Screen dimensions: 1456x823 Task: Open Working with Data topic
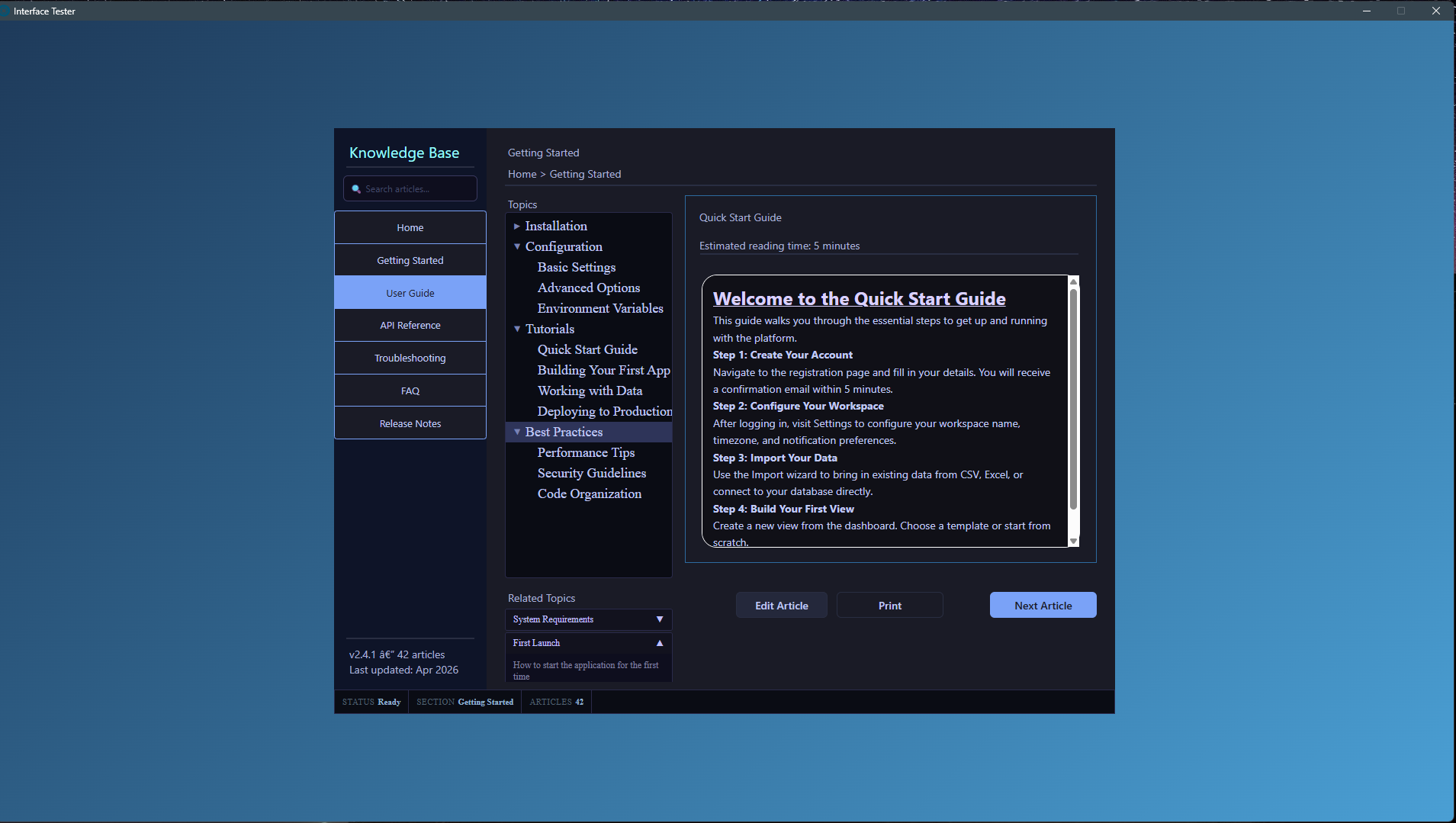(590, 391)
